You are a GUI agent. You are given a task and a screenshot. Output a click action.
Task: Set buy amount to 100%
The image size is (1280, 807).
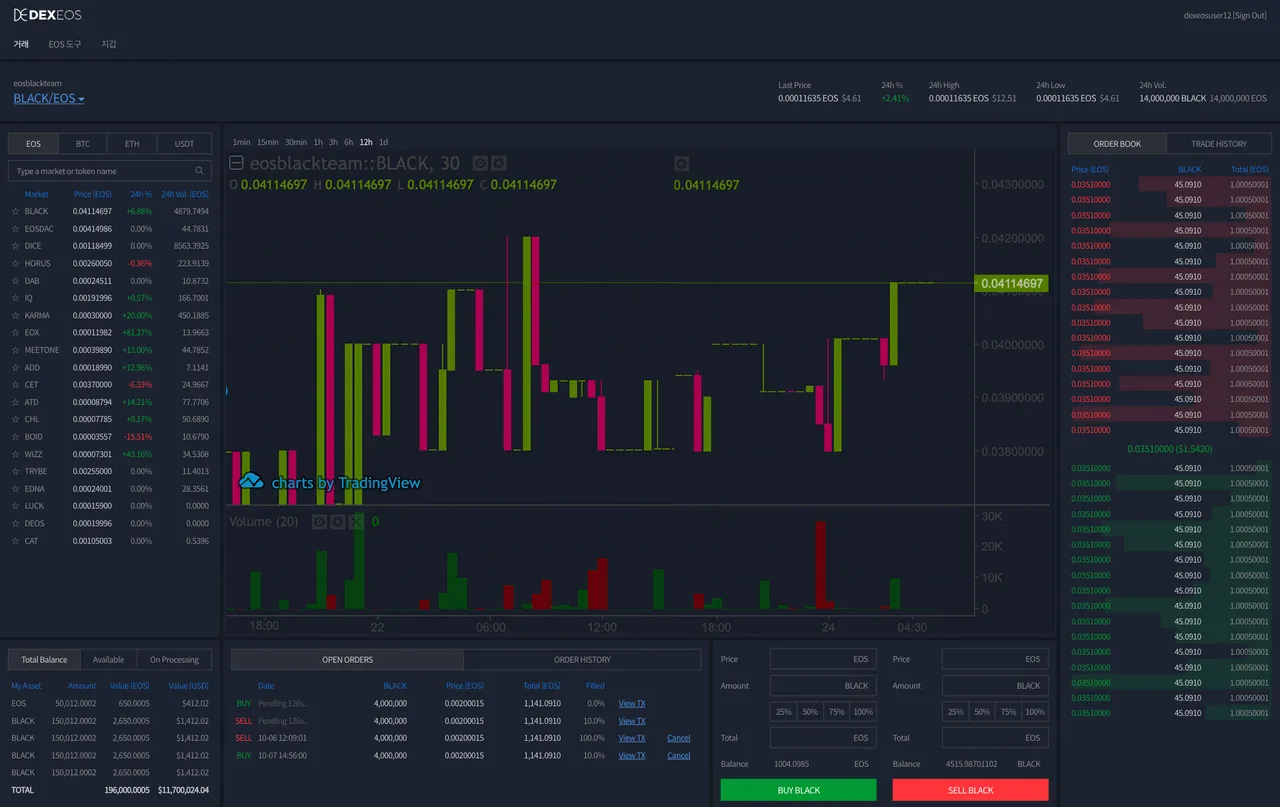click(x=863, y=712)
